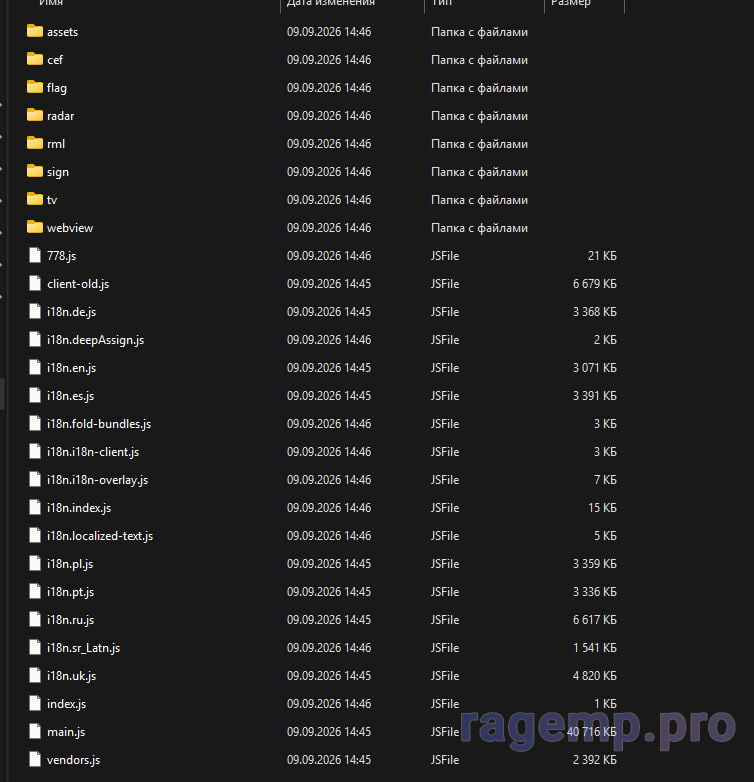Select the tv folder name
Image resolution: width=754 pixels, height=782 pixels.
(x=52, y=200)
